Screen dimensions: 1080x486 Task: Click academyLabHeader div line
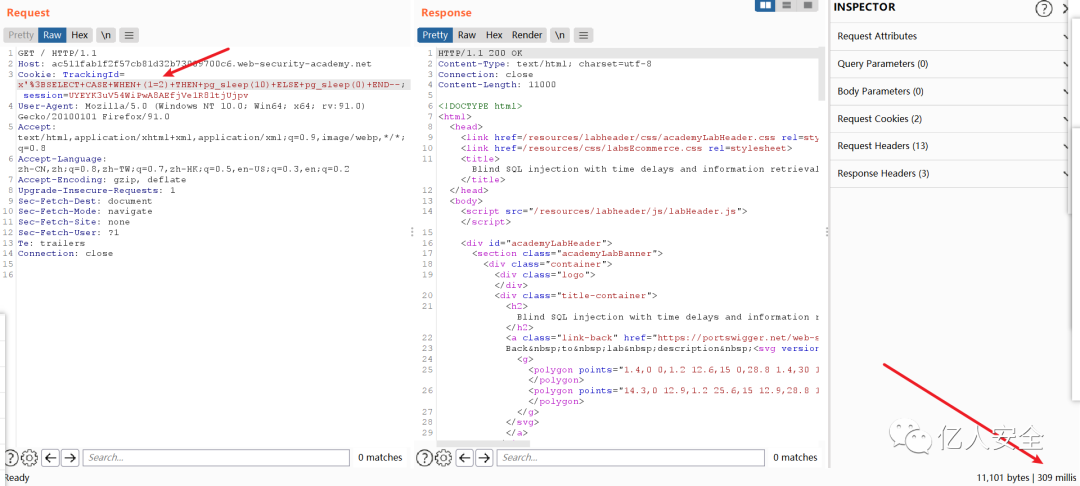[x=537, y=243]
